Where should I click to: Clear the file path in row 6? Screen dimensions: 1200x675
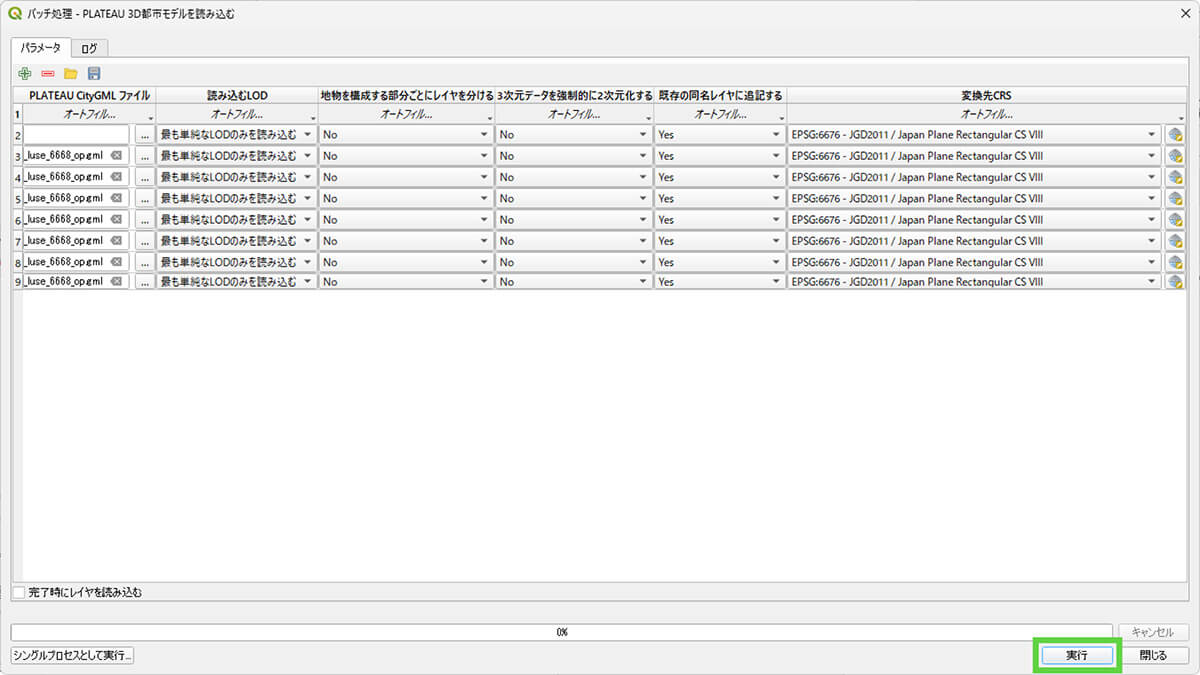(x=116, y=219)
